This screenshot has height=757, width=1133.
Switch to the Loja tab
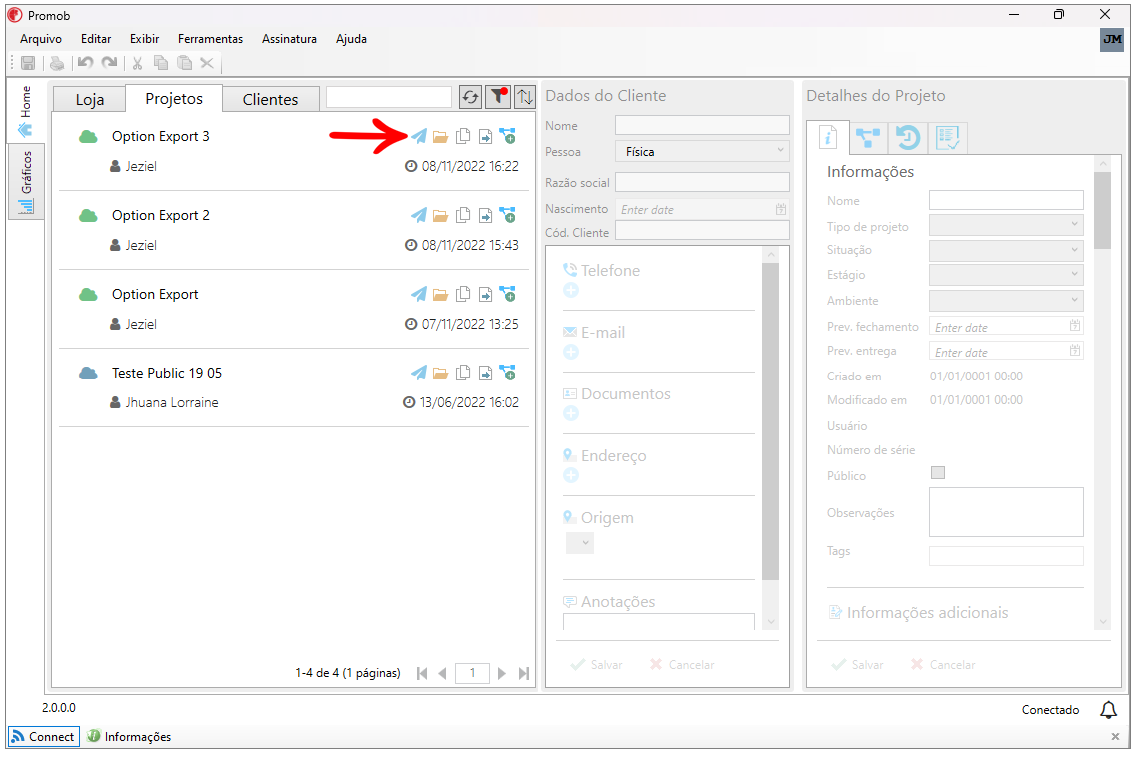tap(90, 100)
